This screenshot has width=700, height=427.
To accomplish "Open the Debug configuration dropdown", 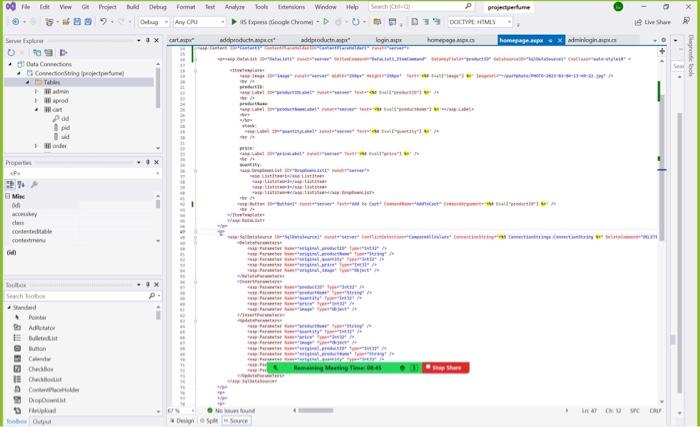I will (x=154, y=22).
